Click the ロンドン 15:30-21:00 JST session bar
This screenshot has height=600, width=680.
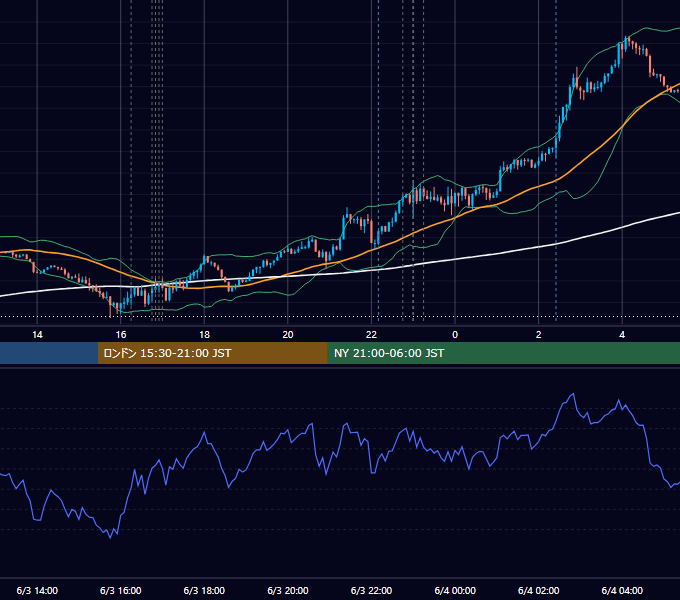[x=212, y=353]
